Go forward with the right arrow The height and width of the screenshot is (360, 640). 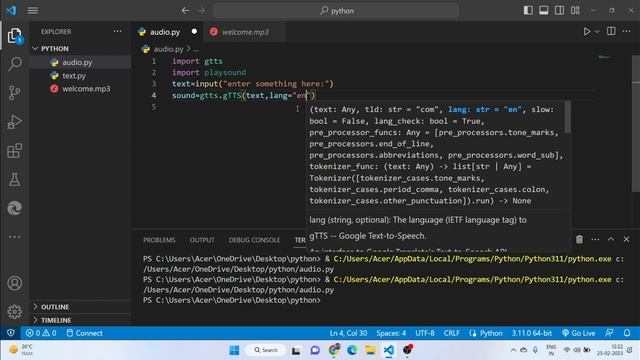tap(202, 11)
